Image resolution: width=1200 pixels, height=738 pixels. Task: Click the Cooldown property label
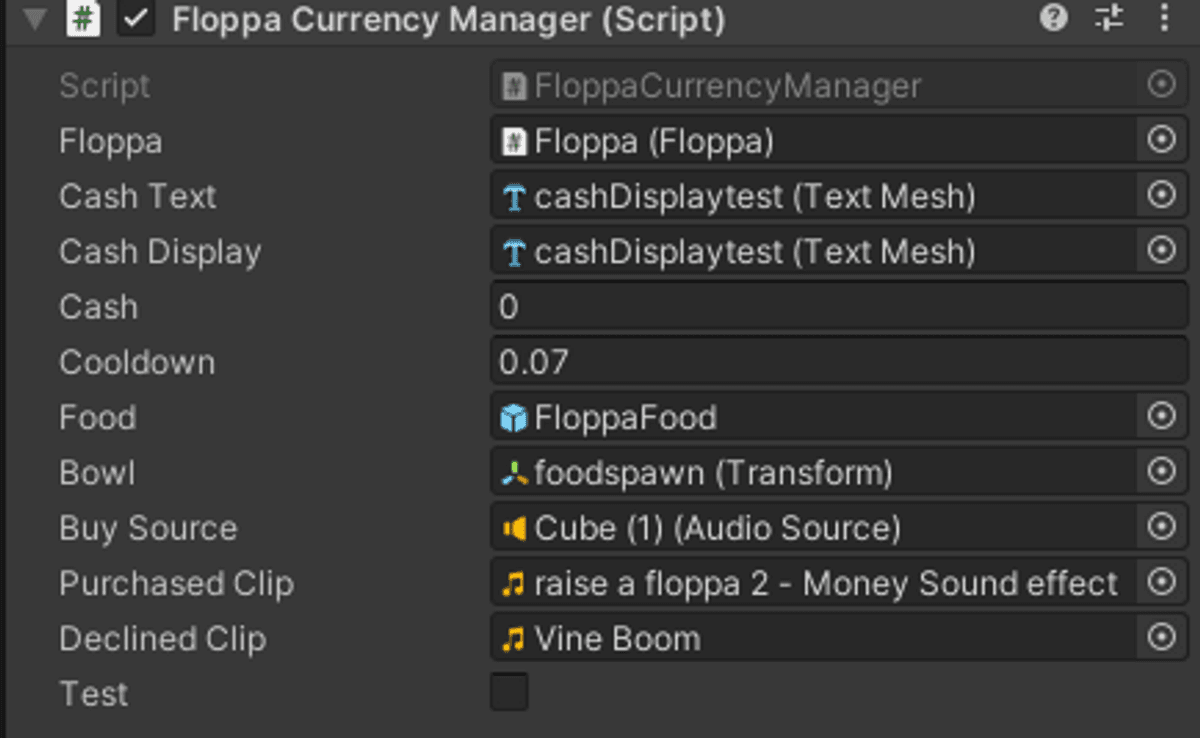pyautogui.click(x=137, y=361)
